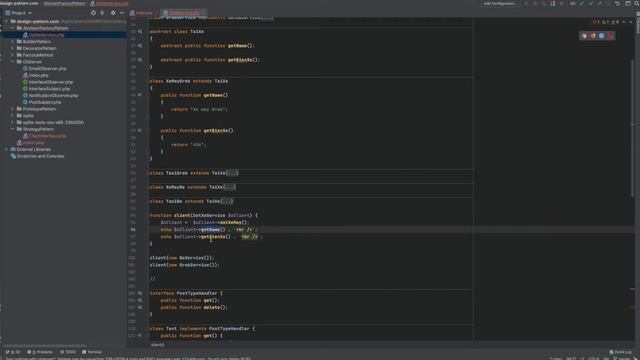The width and height of the screenshot is (640, 360).
Task: Open the Terminal tool window tab
Action: point(92,352)
